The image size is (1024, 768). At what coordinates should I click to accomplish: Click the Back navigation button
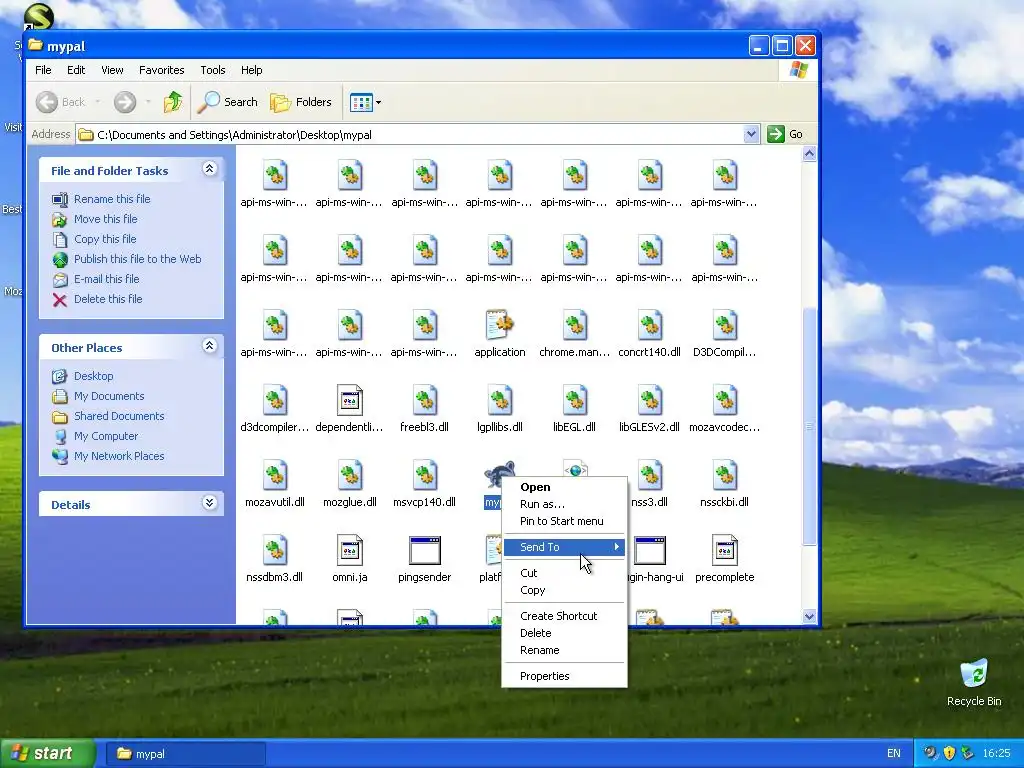60,102
